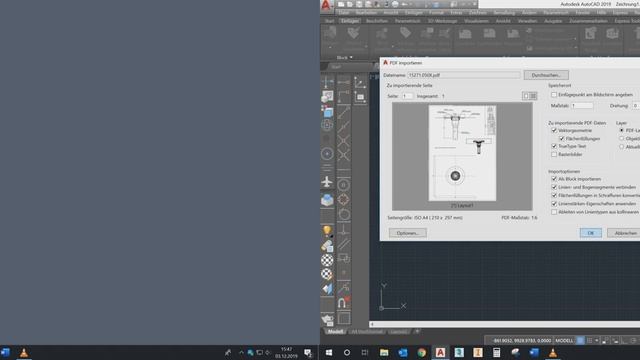This screenshot has width=640, height=360.
Task: Open the Format menu
Action: [436, 13]
